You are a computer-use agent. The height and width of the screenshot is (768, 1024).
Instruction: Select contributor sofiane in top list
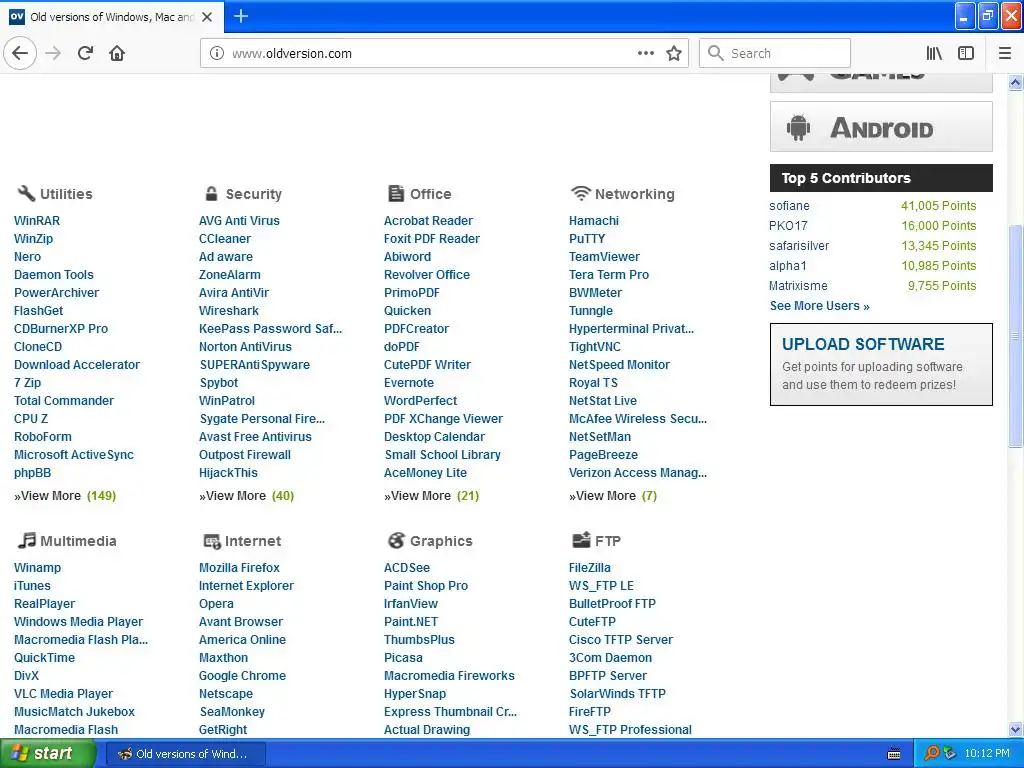tap(790, 206)
